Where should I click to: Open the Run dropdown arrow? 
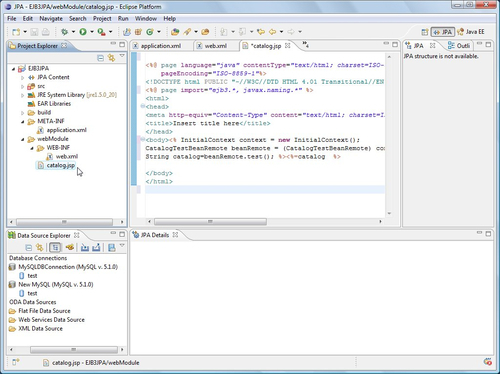coord(92,32)
